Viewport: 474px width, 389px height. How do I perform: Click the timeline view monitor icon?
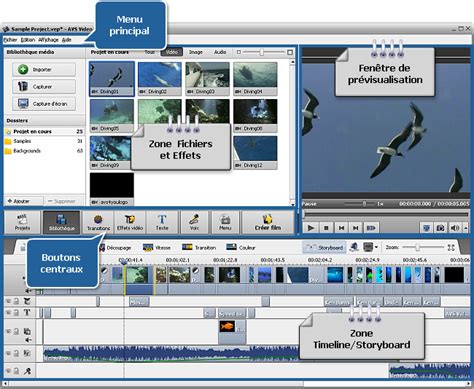click(368, 247)
